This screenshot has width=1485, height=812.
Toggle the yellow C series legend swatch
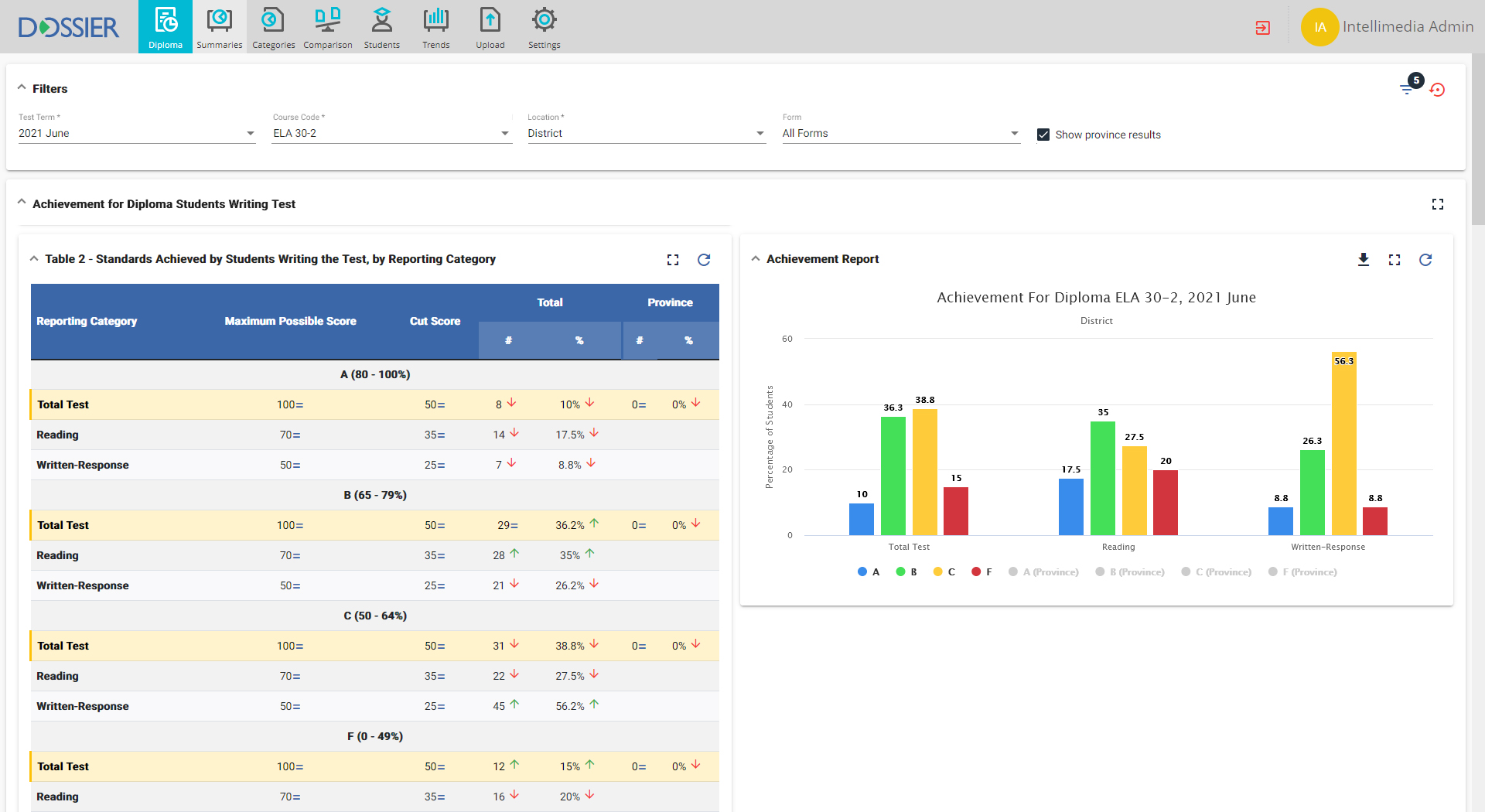point(938,572)
